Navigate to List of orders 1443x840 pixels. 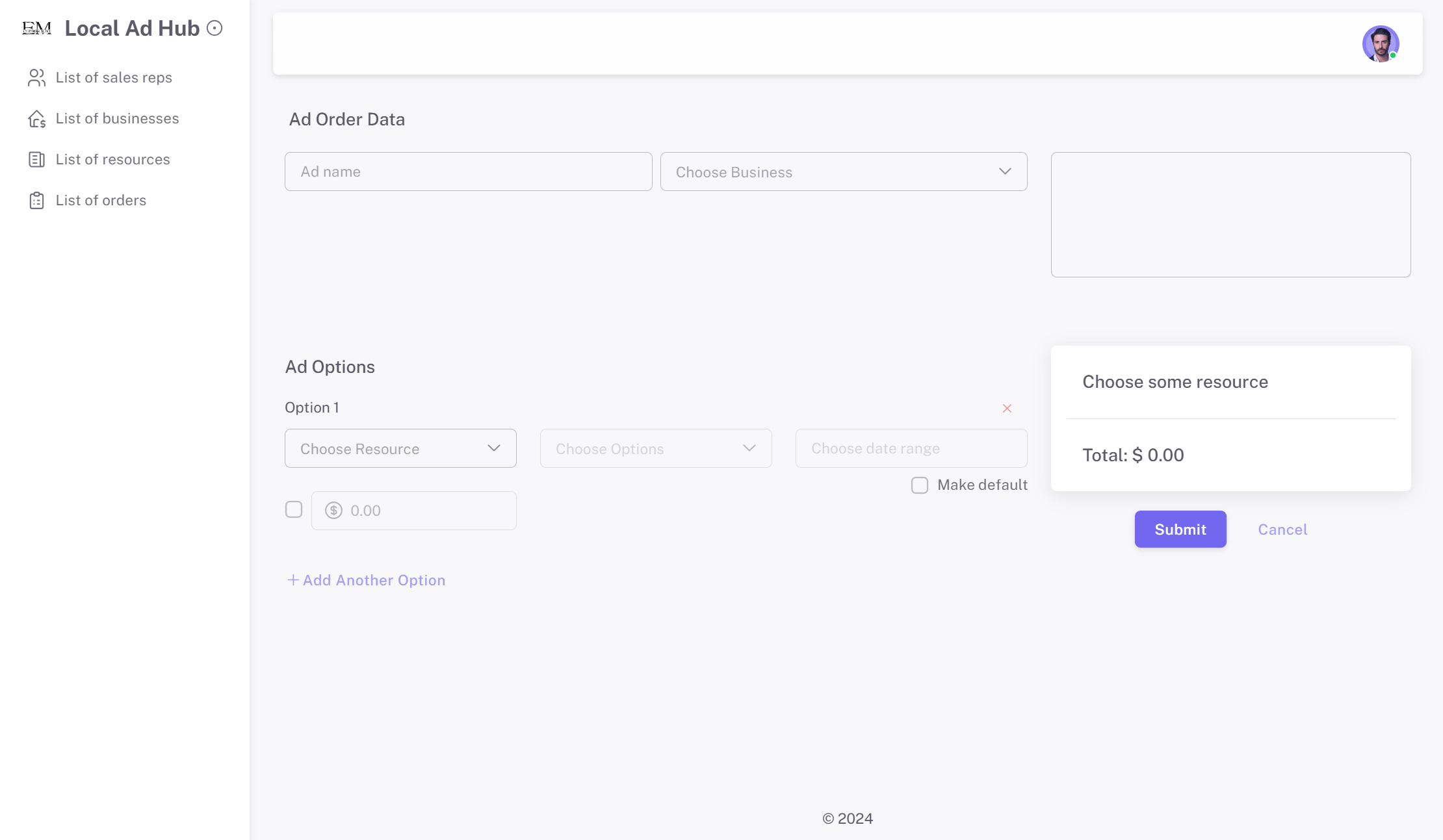point(101,200)
